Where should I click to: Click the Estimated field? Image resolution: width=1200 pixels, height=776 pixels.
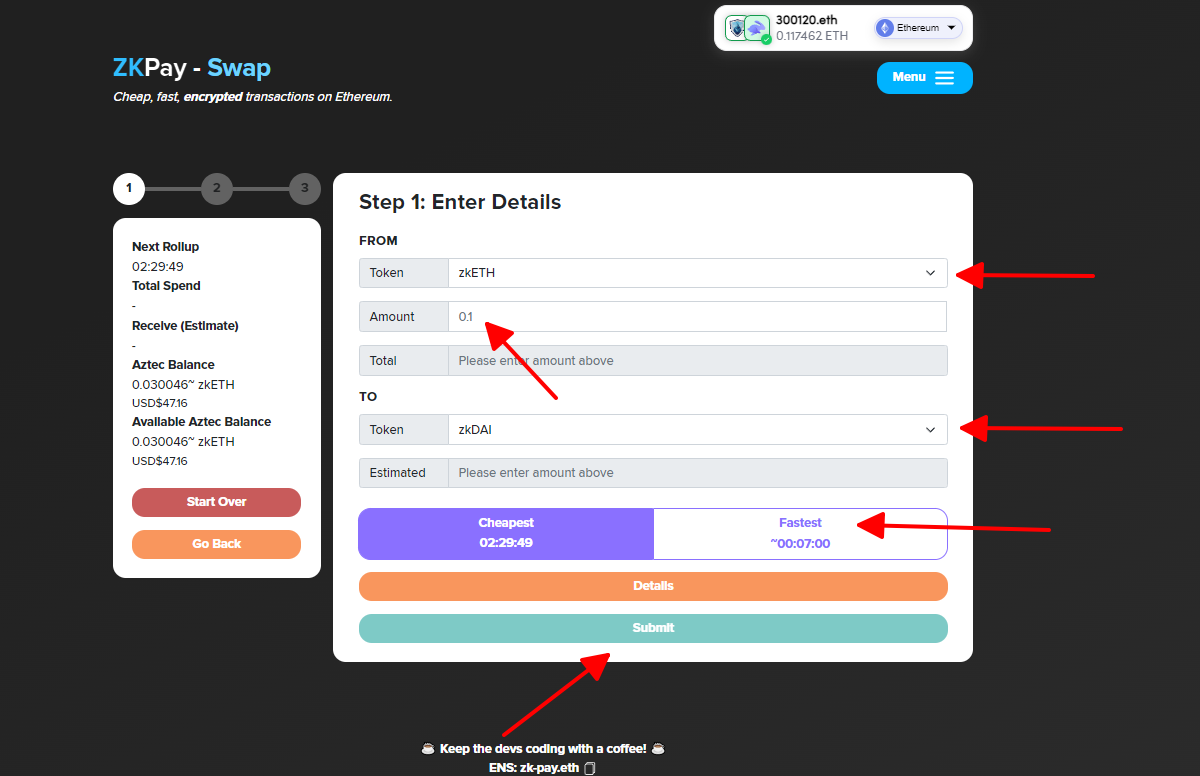click(x=697, y=472)
